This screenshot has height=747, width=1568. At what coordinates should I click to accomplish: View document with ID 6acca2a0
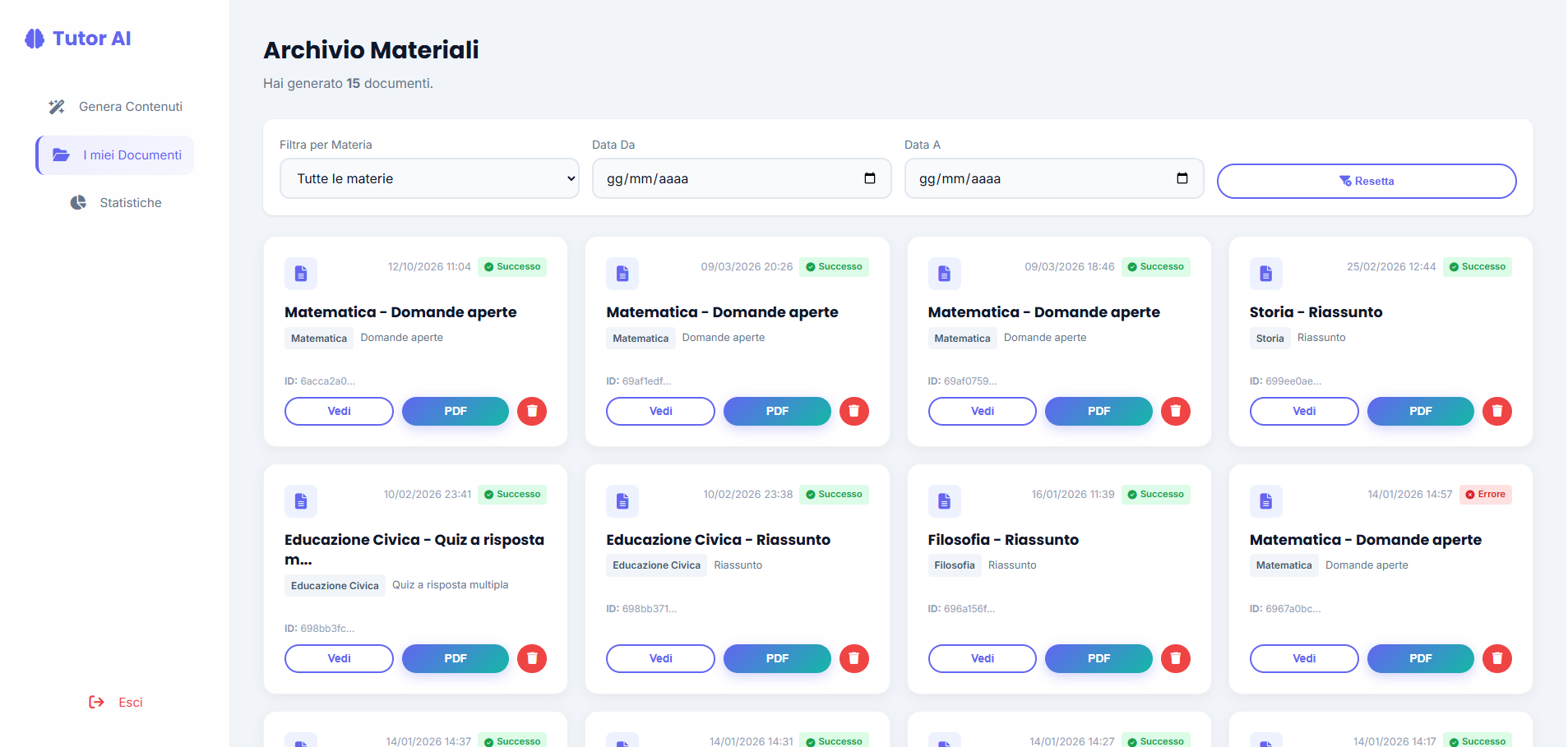(339, 411)
